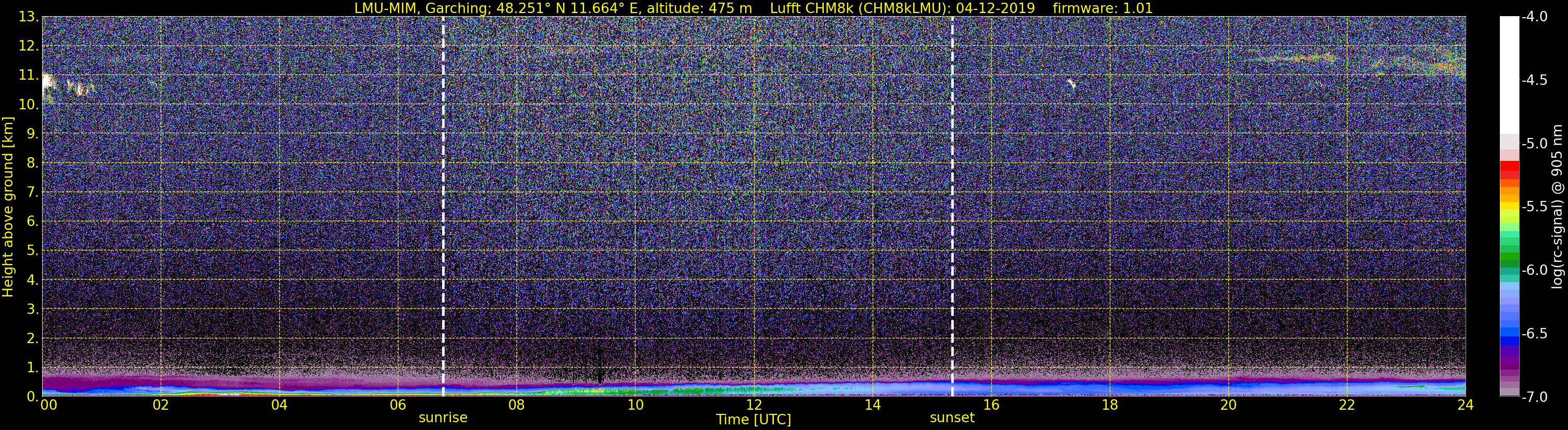Viewport: 1568px width, 430px height.
Task: Click the y-axis tick label '11.'
Action: point(29,75)
